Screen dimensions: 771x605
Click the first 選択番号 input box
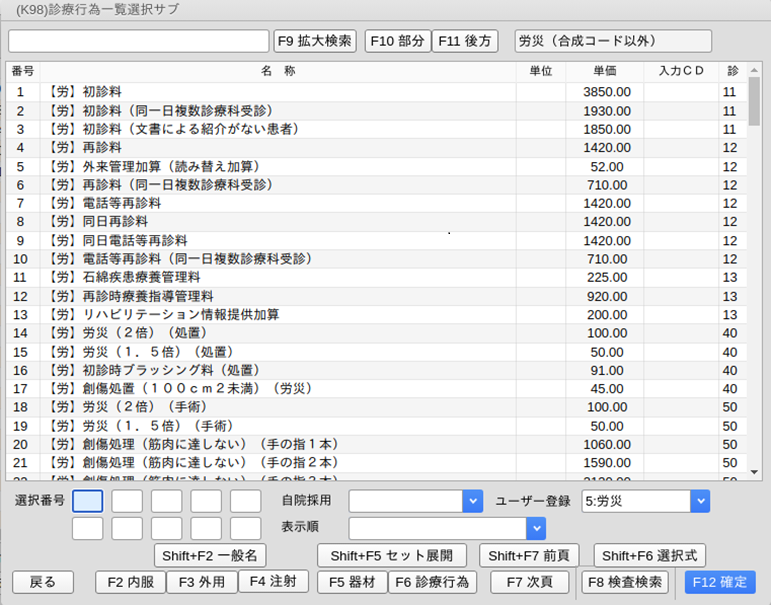pos(88,501)
